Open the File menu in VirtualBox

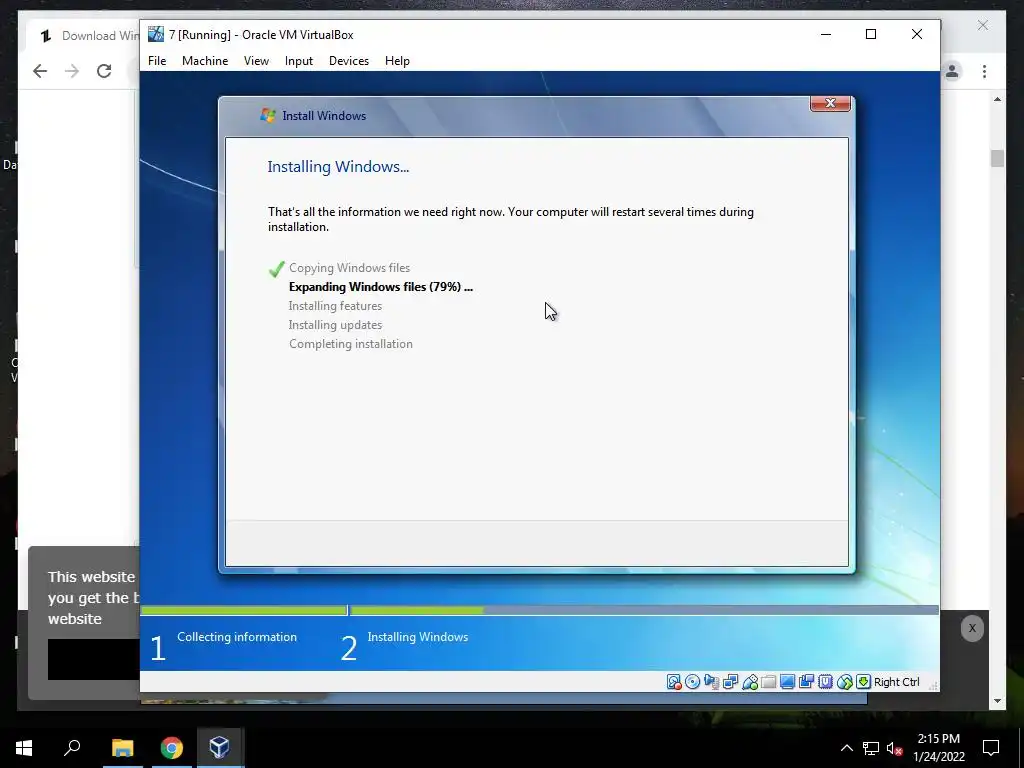(x=157, y=61)
